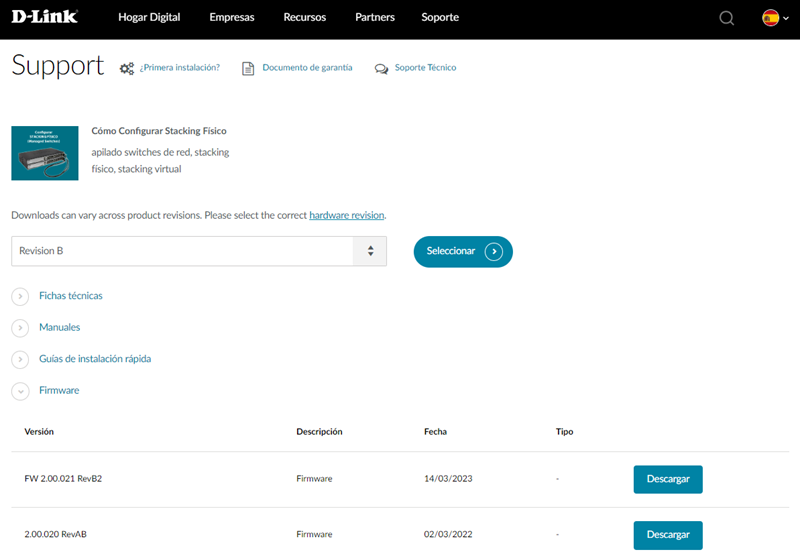Open Cómo Configurar Stacking Físico title
The width and height of the screenshot is (800, 556).
159,131
